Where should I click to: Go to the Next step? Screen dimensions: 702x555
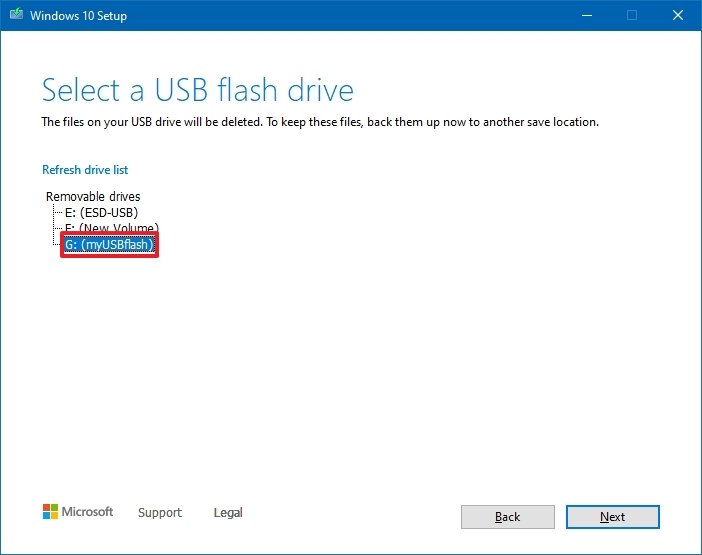point(612,517)
